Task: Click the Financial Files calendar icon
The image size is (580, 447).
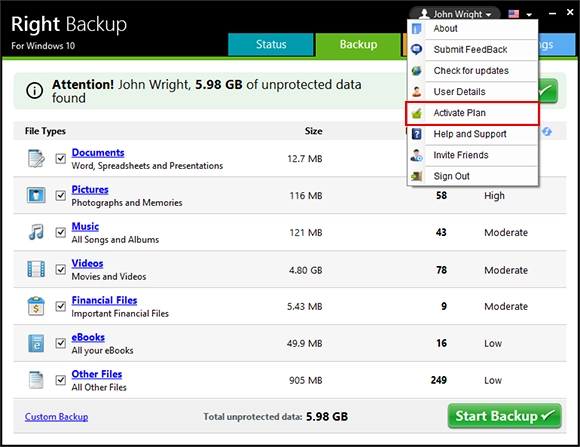Action: tap(36, 306)
